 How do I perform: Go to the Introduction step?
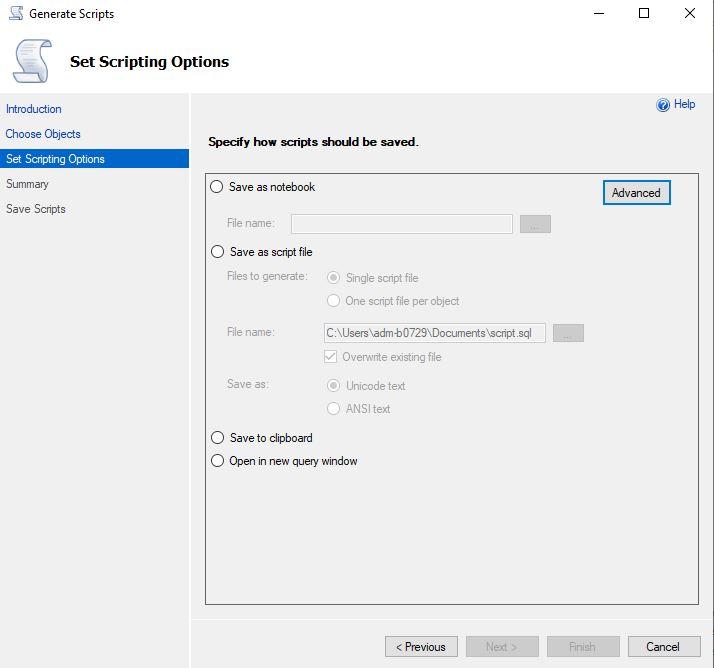point(34,109)
